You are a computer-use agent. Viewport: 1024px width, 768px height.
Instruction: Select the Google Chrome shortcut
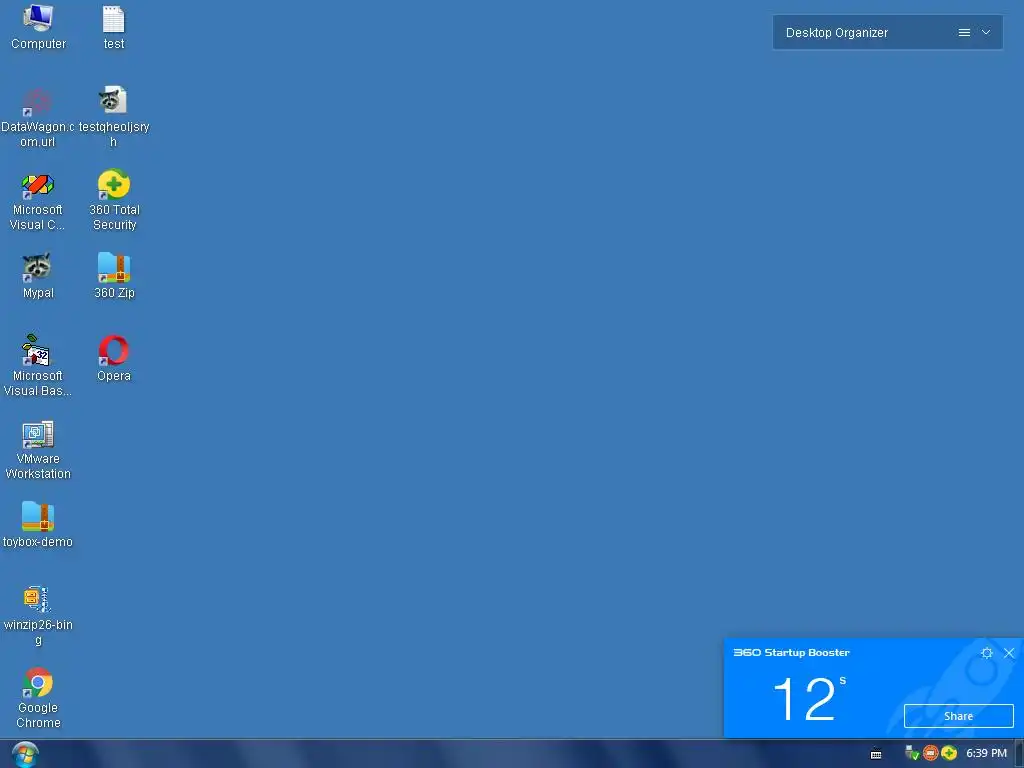click(x=37, y=698)
